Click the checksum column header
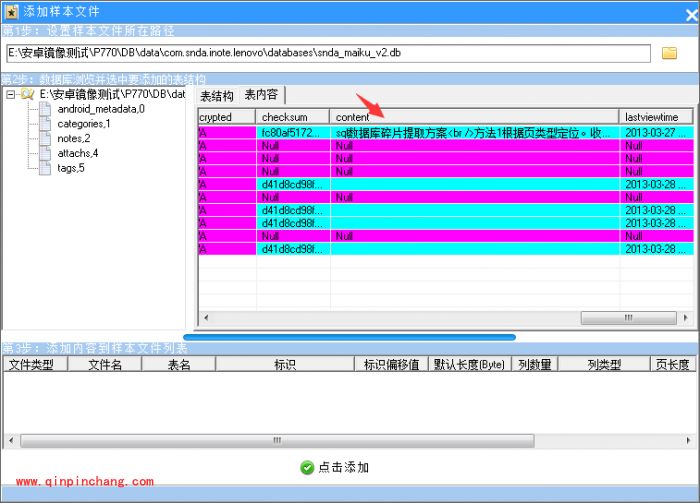Viewport: 700px width, 503px height. pos(293,117)
